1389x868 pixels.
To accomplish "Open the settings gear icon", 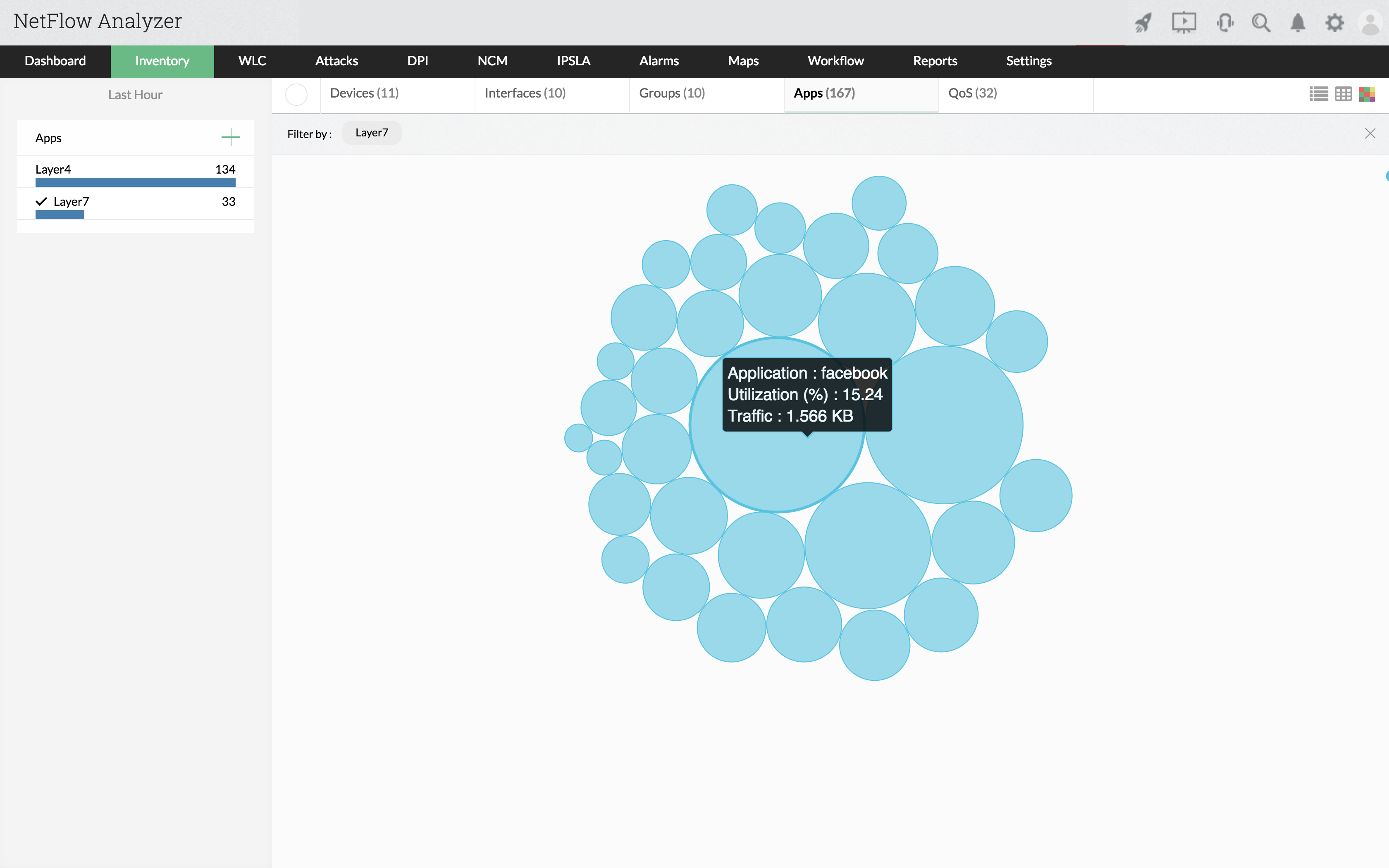I will pyautogui.click(x=1336, y=22).
